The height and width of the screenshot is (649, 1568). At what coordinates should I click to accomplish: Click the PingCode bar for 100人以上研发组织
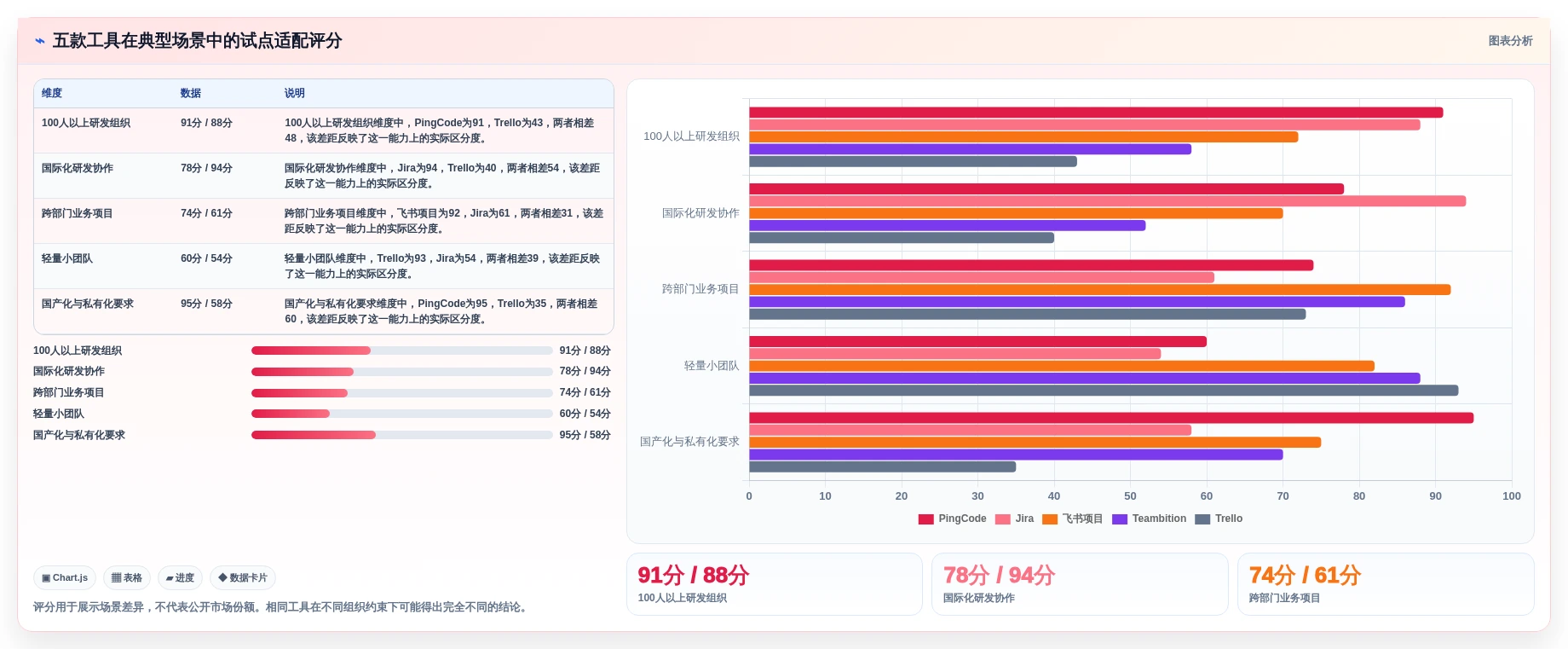[1096, 113]
